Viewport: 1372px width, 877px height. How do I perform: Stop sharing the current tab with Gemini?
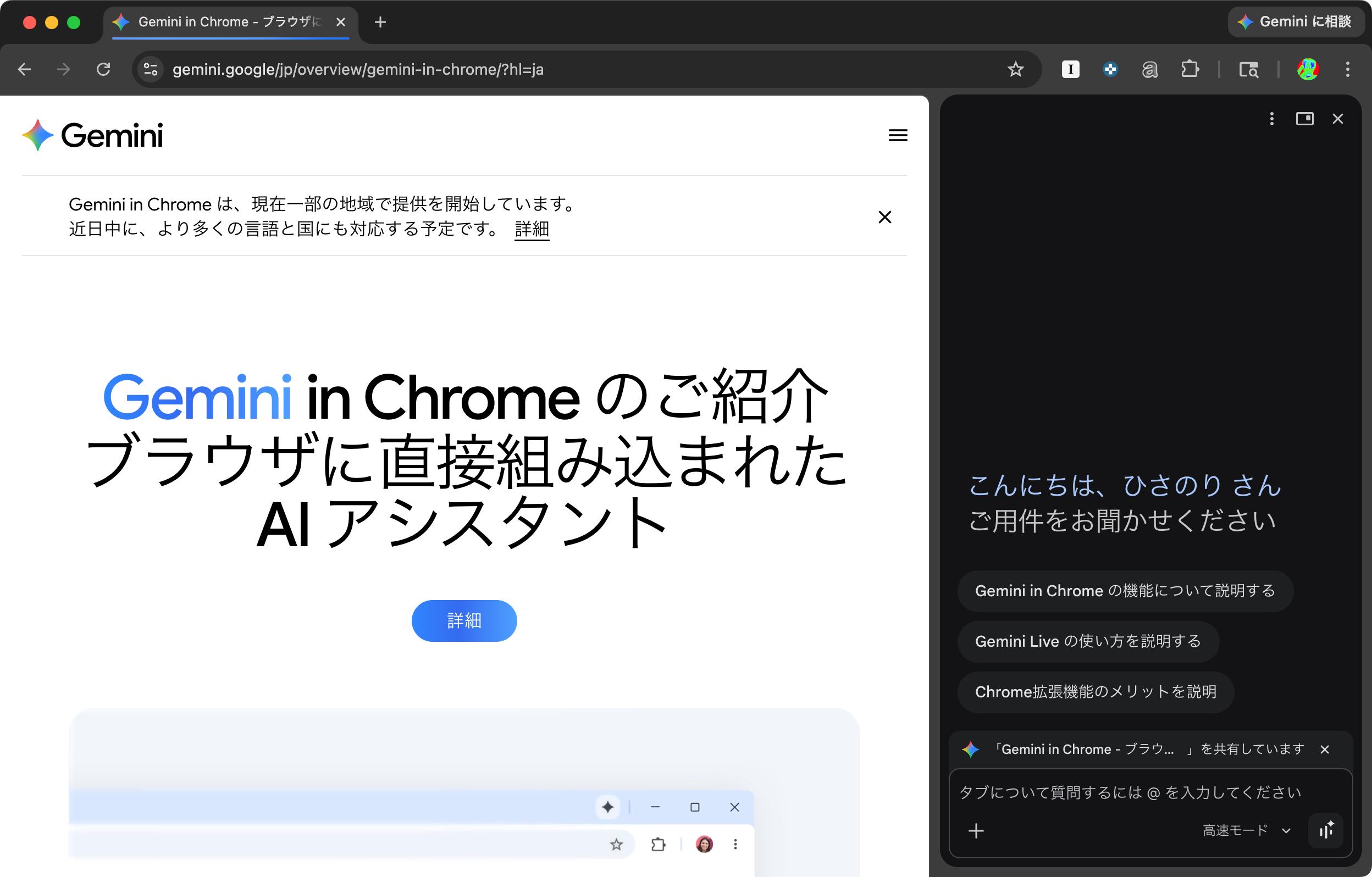[x=1325, y=750]
